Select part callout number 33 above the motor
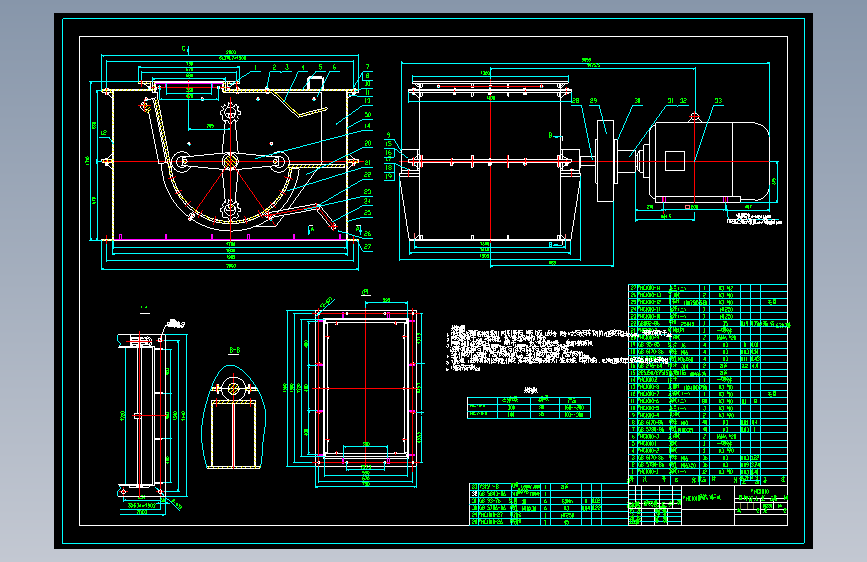The width and height of the screenshot is (867, 562). pyautogui.click(x=718, y=101)
